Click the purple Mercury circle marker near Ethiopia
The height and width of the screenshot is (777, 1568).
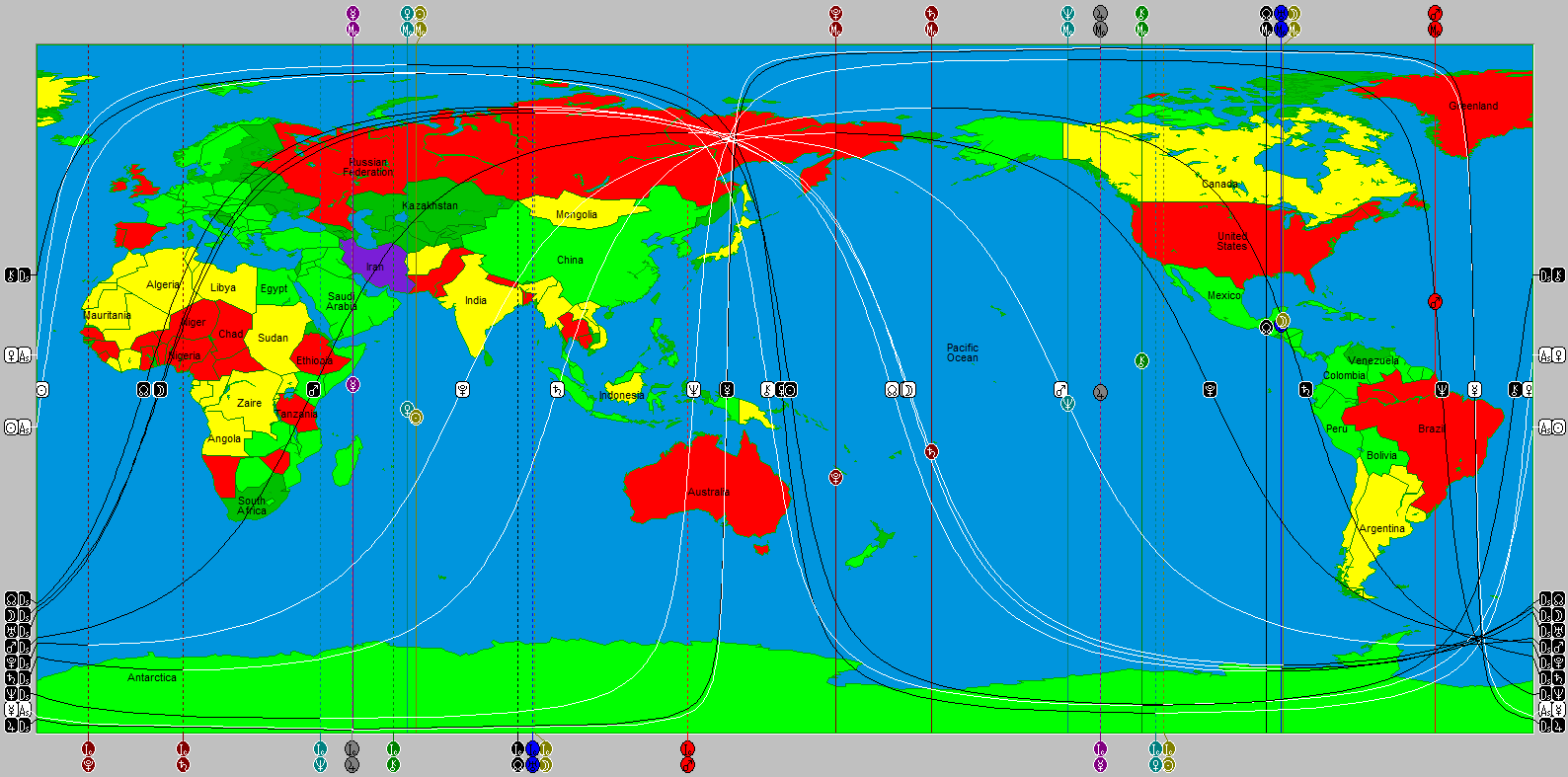pyautogui.click(x=353, y=384)
